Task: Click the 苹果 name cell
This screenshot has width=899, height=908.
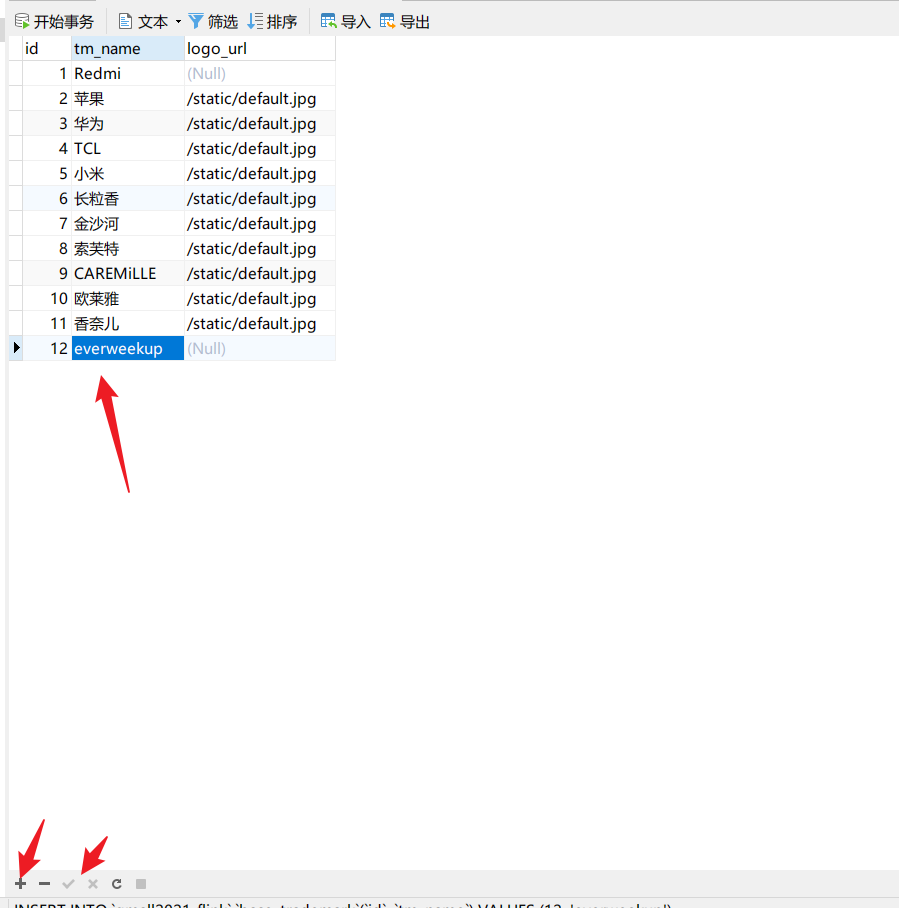Action: 128,98
